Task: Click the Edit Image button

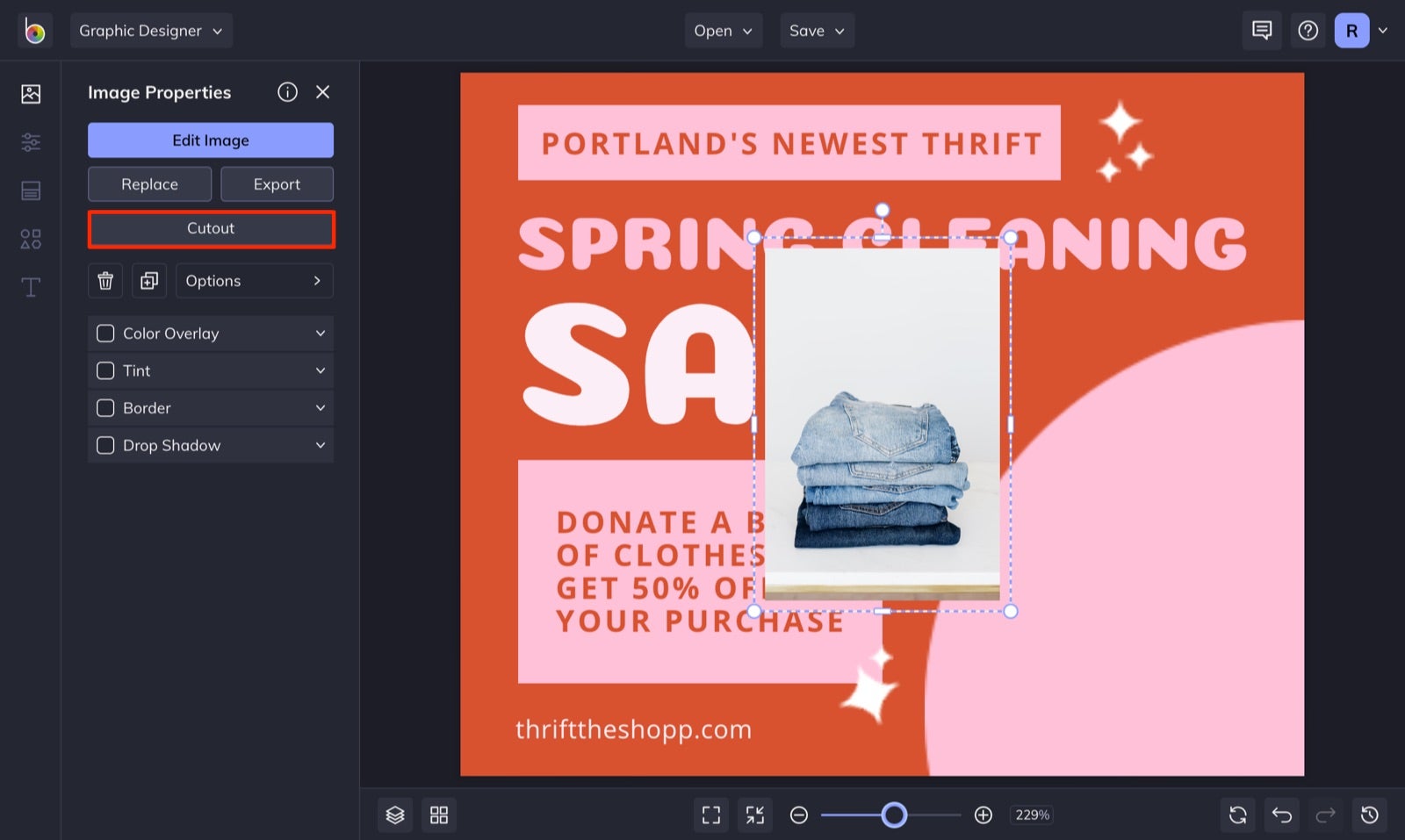Action: (210, 140)
